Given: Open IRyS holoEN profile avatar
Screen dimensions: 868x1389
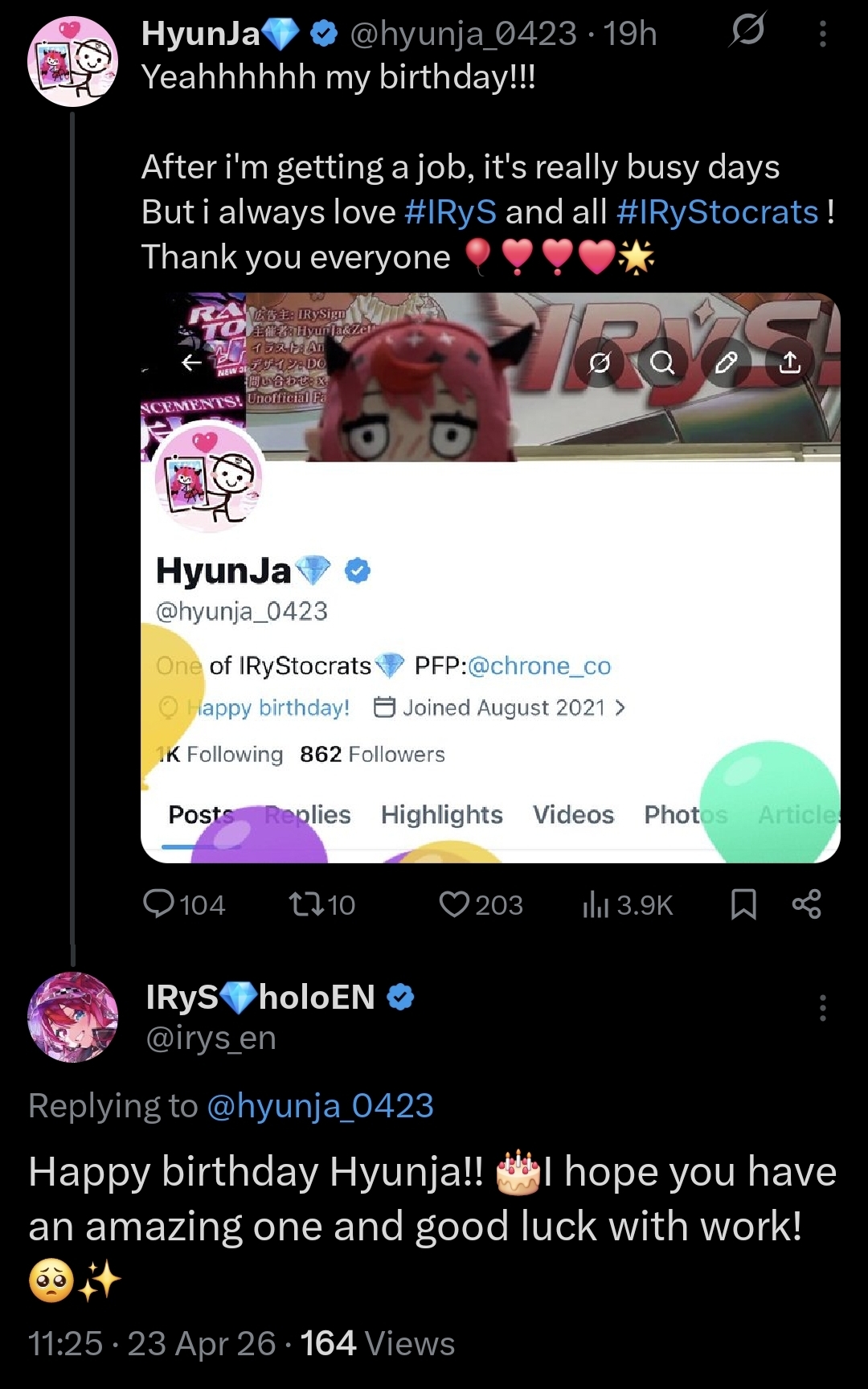Looking at the screenshot, I should pyautogui.click(x=73, y=1017).
